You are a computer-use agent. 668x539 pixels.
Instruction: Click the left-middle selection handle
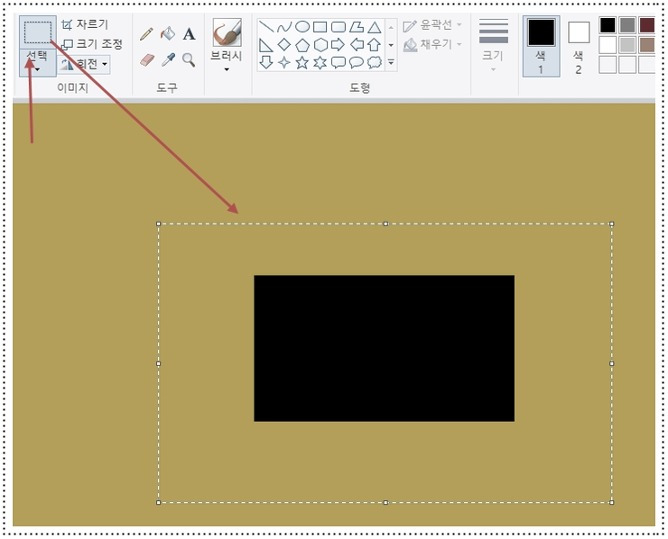[x=158, y=363]
